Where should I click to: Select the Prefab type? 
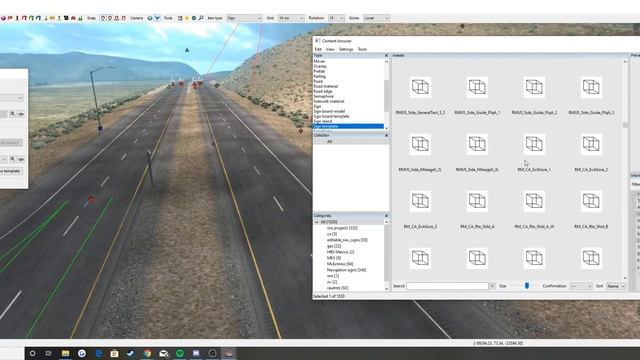click(x=319, y=71)
